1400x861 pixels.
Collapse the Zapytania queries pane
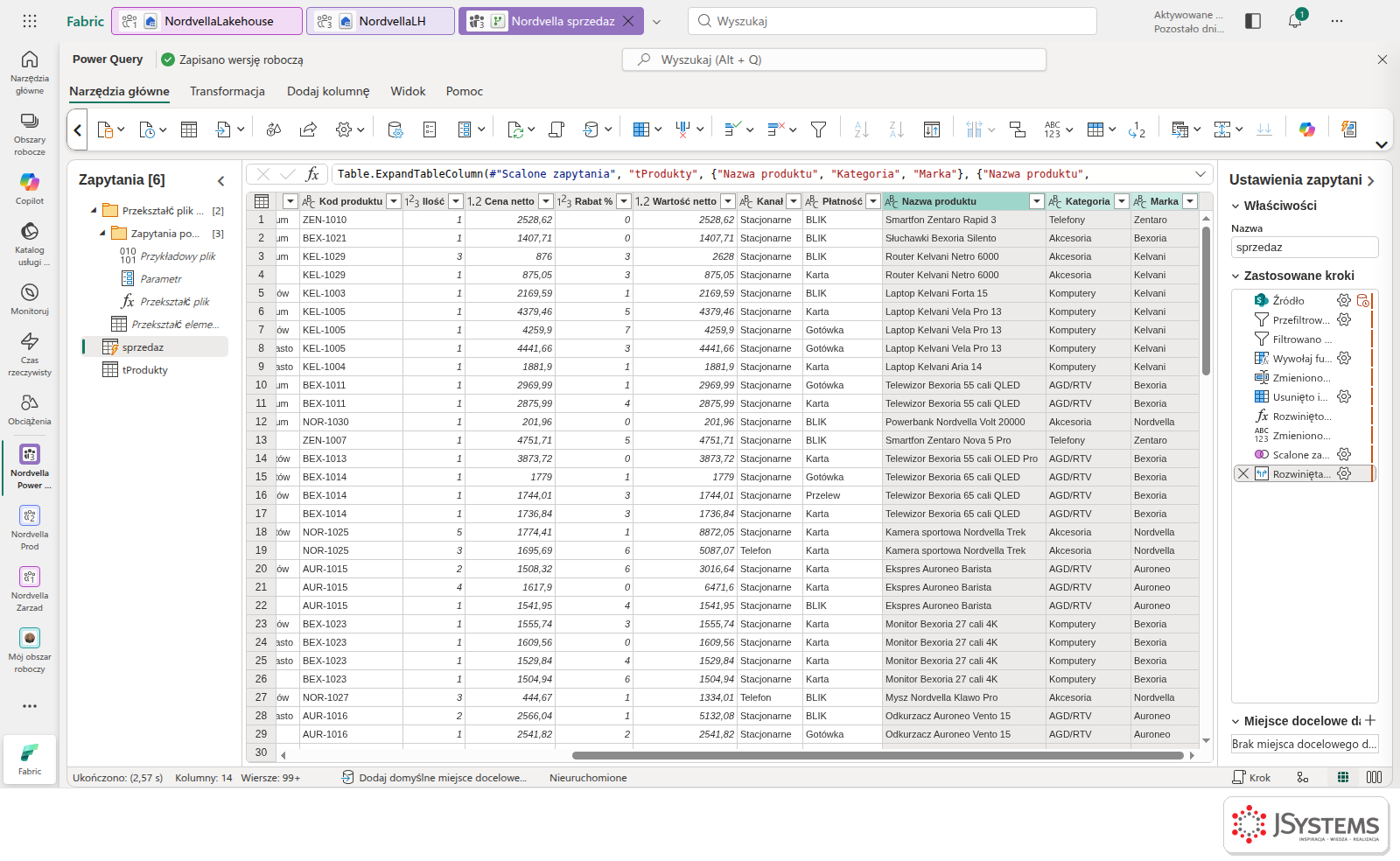[221, 180]
